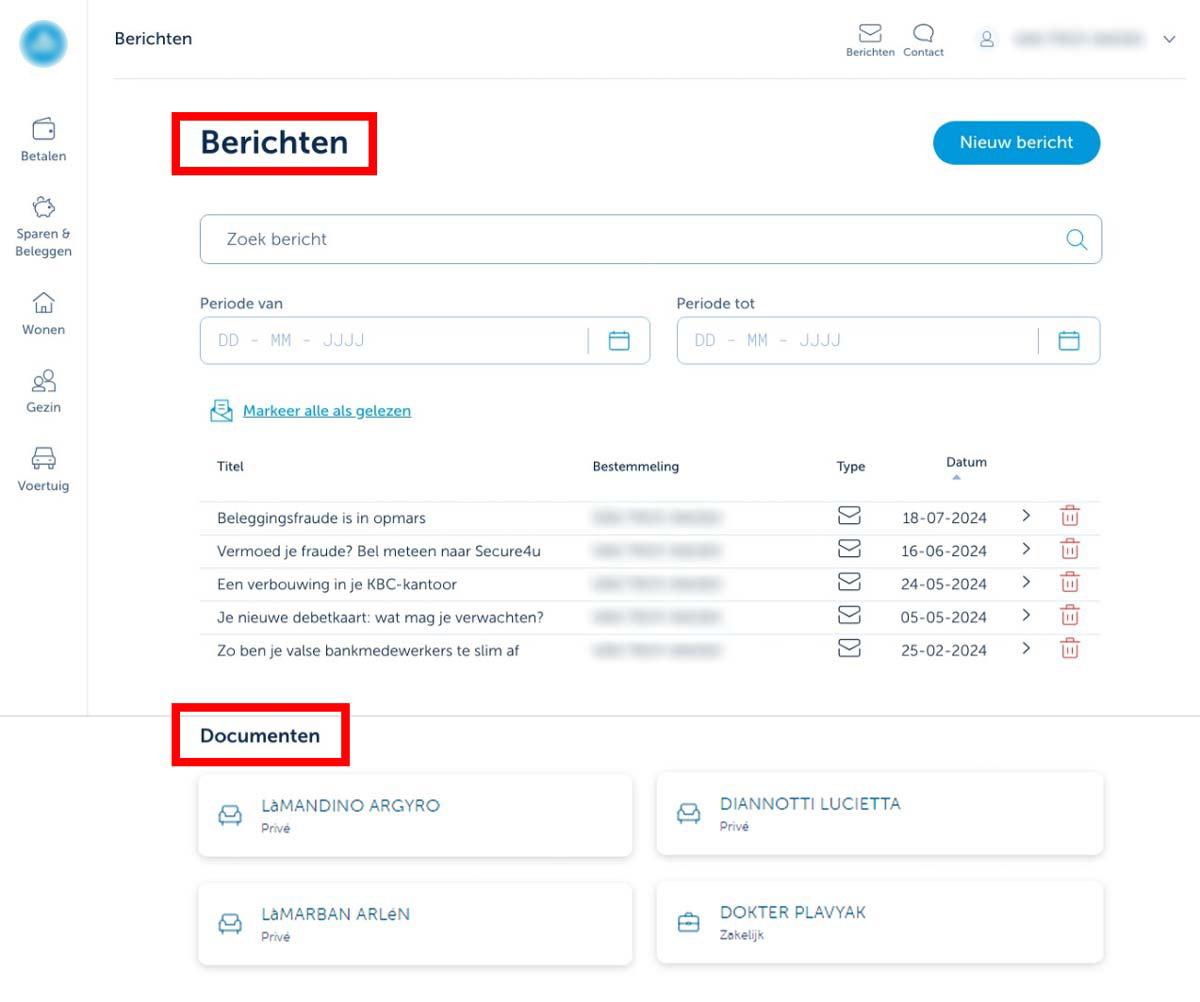Navigate to Voertuig menu item
This screenshot has width=1200, height=1002.
[x=43, y=470]
